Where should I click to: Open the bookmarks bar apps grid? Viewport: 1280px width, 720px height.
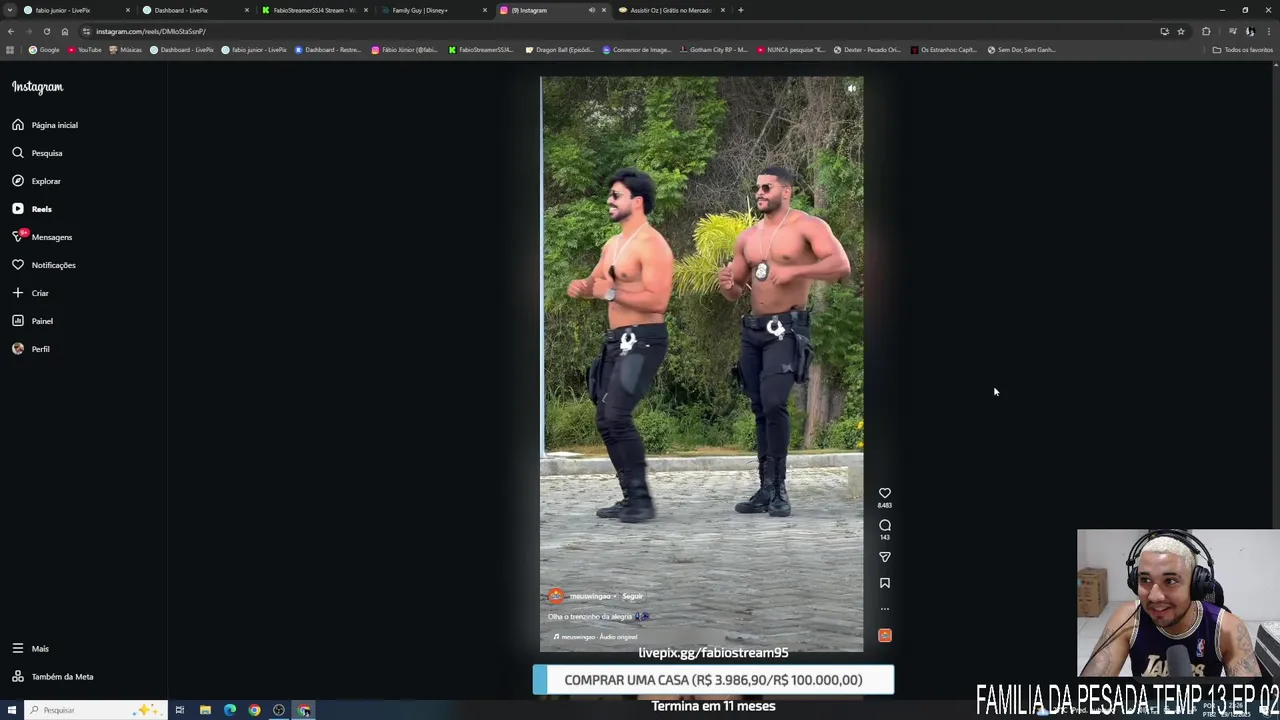coord(10,49)
